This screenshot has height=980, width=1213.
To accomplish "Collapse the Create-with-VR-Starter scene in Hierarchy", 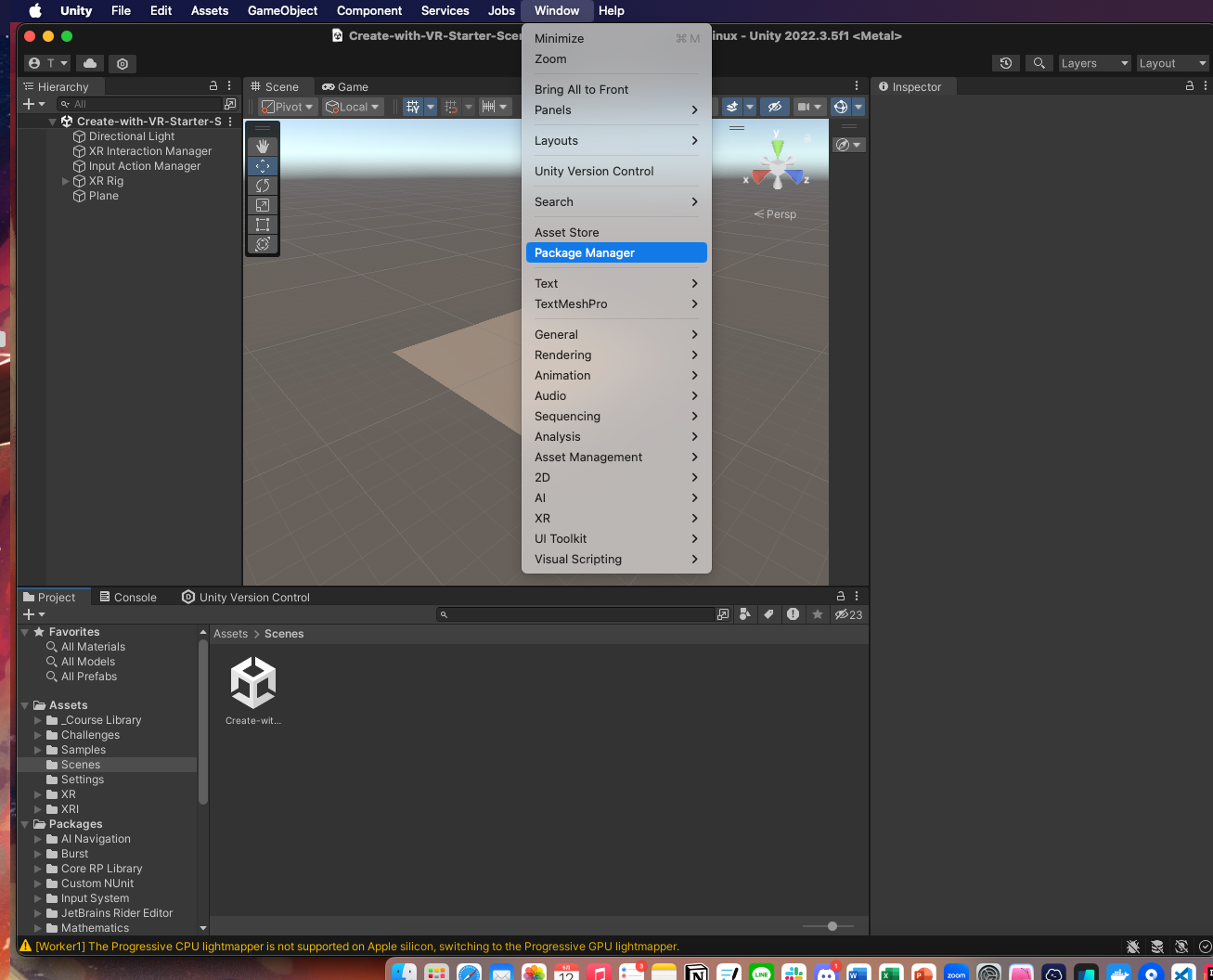I will tap(52, 122).
